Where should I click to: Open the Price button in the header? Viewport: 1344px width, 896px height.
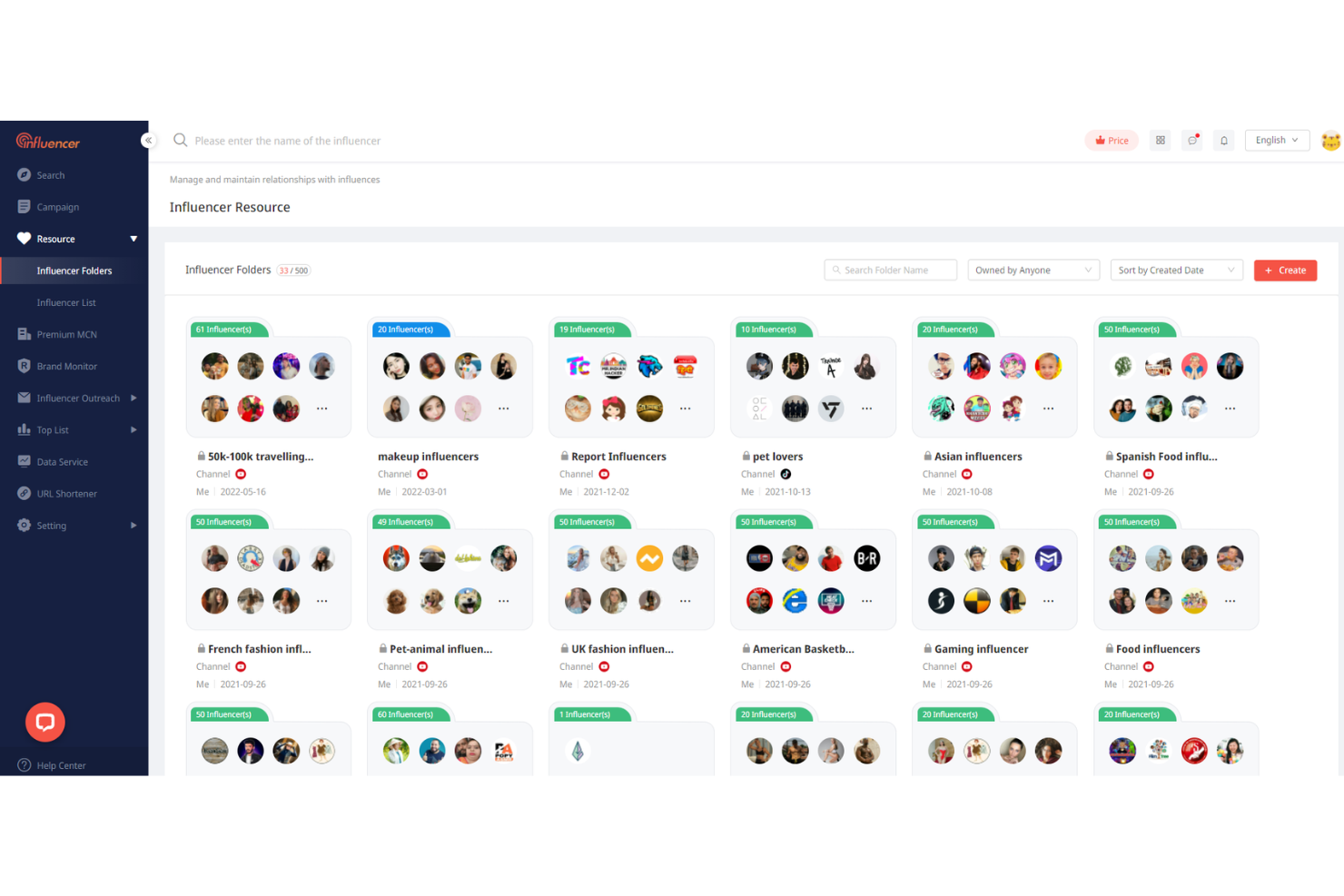(x=1111, y=140)
